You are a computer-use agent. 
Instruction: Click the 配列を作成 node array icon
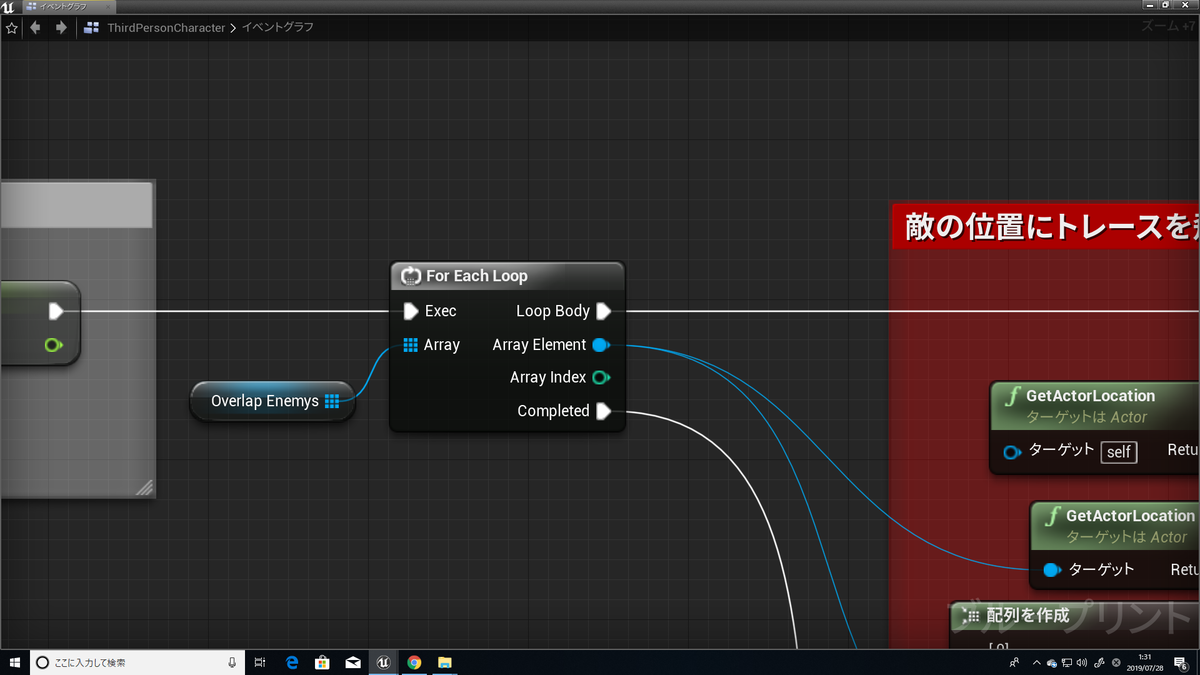tap(970, 615)
